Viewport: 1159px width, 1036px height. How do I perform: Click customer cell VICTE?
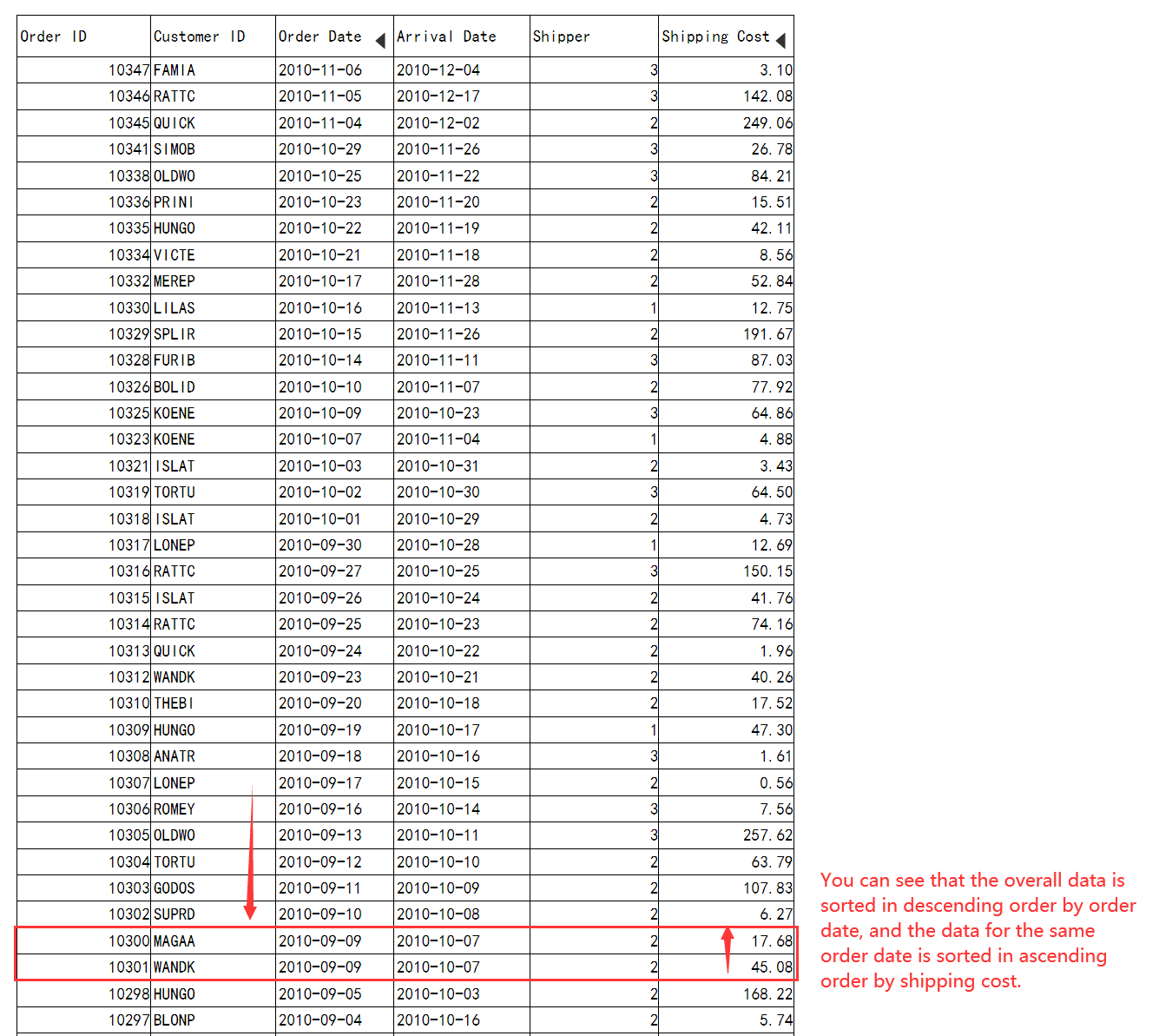click(x=214, y=255)
